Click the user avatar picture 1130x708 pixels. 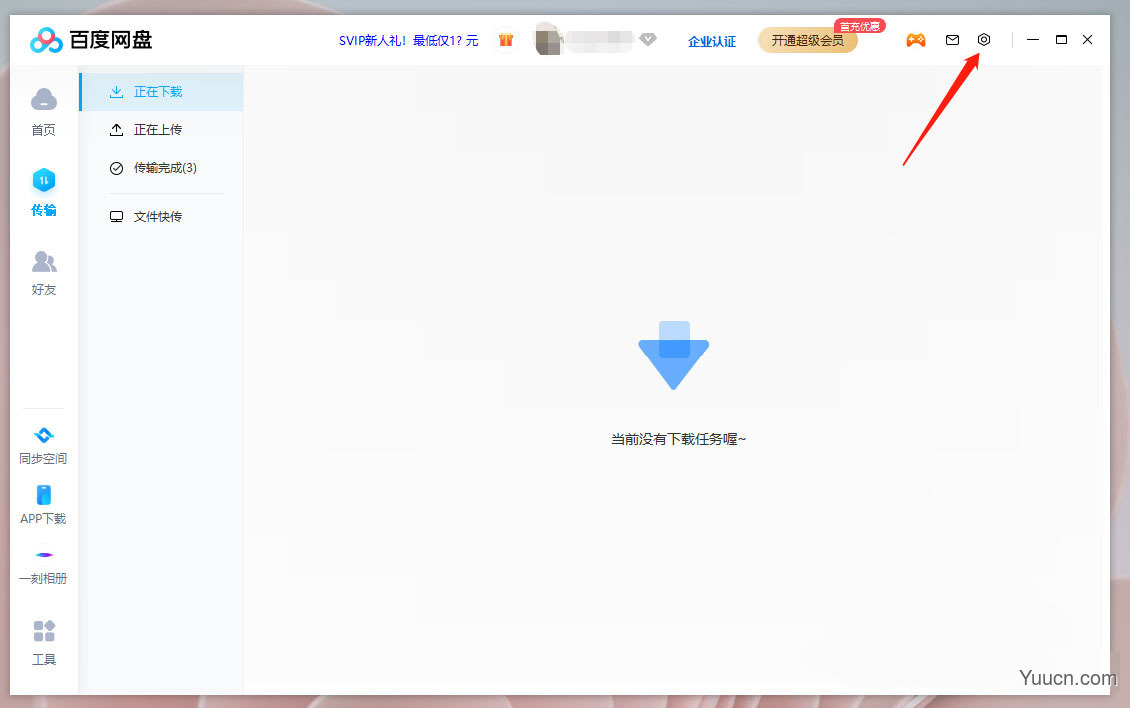(x=548, y=40)
